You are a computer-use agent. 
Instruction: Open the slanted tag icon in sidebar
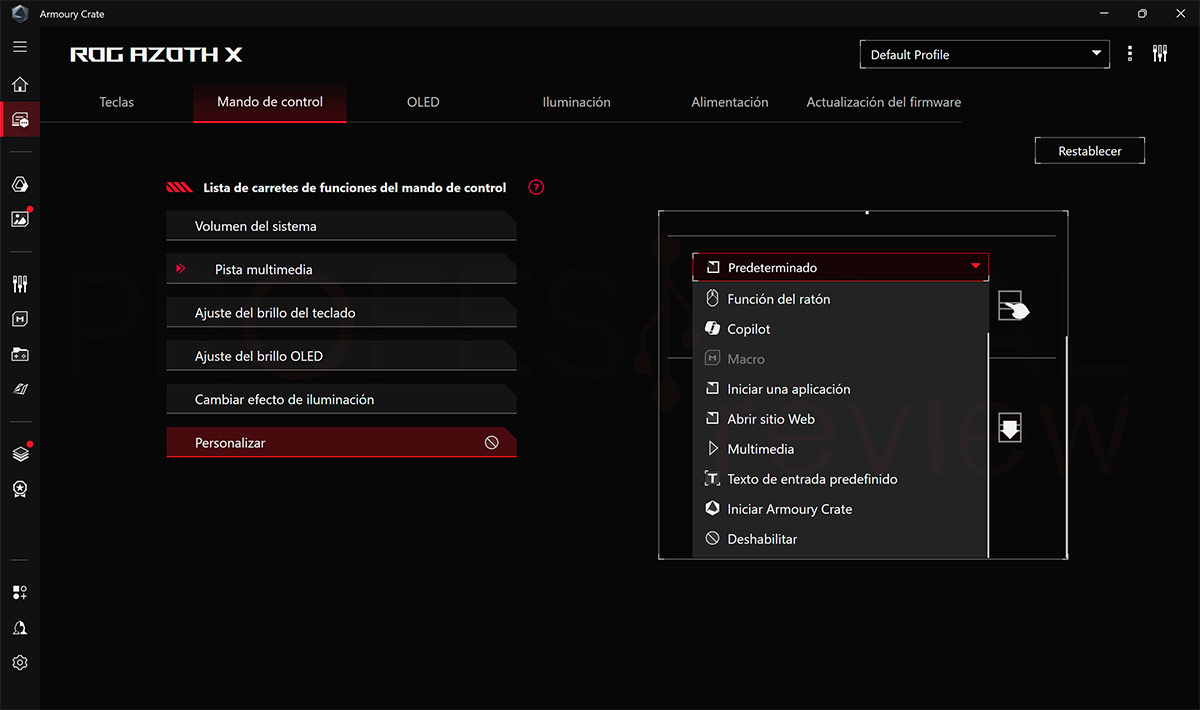[x=20, y=388]
